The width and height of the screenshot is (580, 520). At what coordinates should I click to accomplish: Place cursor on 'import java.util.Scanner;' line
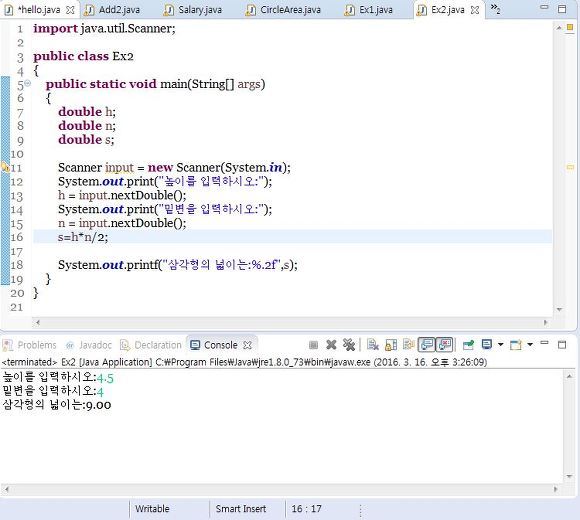104,28
